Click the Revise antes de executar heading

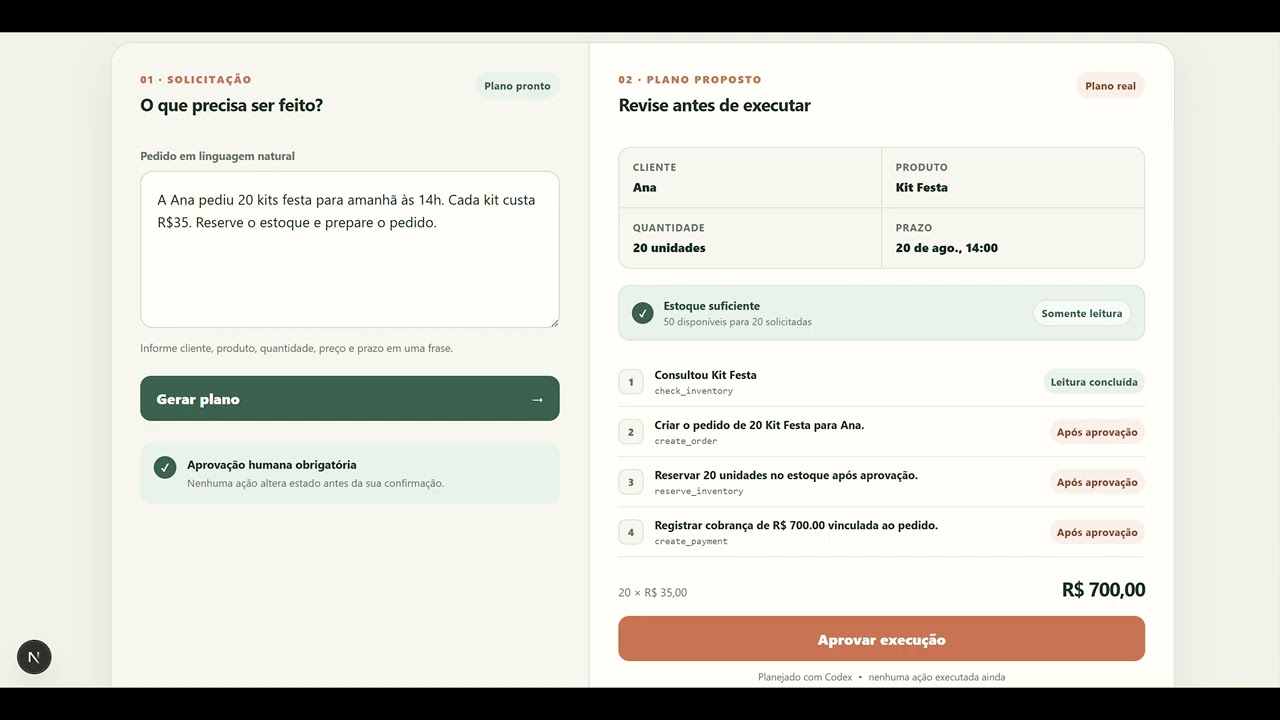pos(715,105)
